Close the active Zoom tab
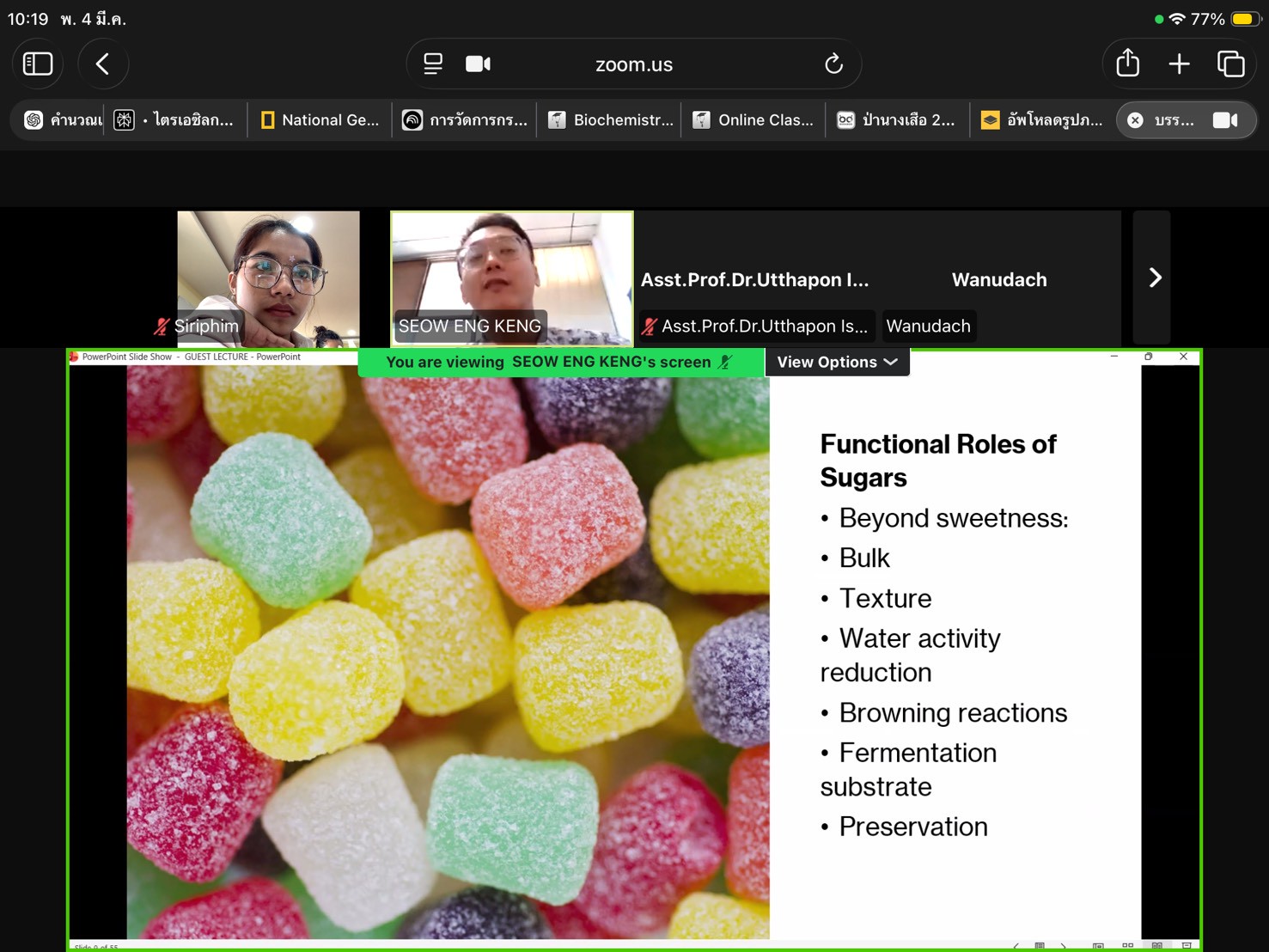This screenshot has height=952, width=1269. [x=1135, y=120]
